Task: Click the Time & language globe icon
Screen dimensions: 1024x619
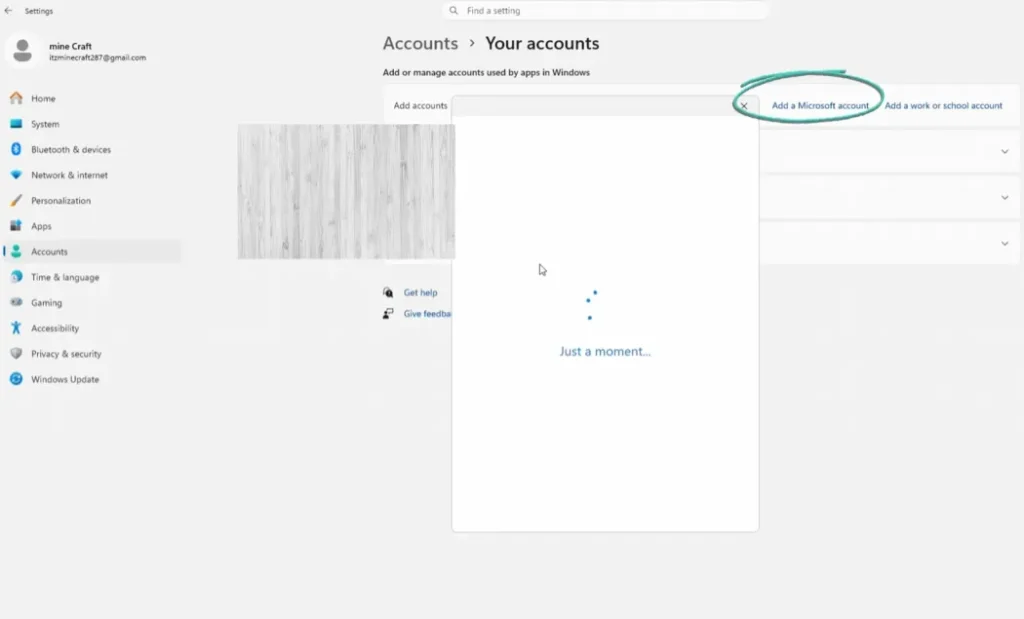Action: 16,277
